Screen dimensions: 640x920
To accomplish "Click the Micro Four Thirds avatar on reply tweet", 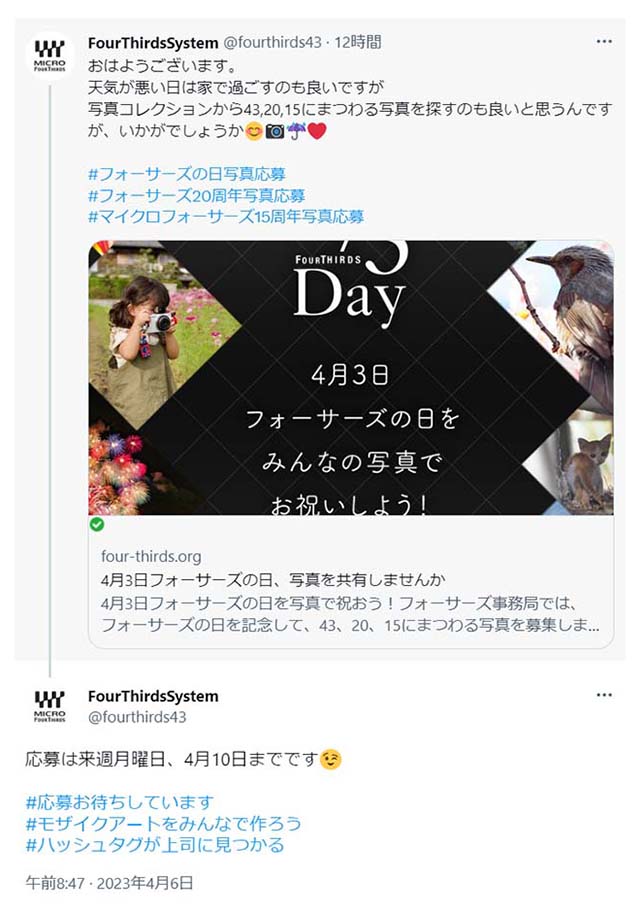I will pos(50,706).
